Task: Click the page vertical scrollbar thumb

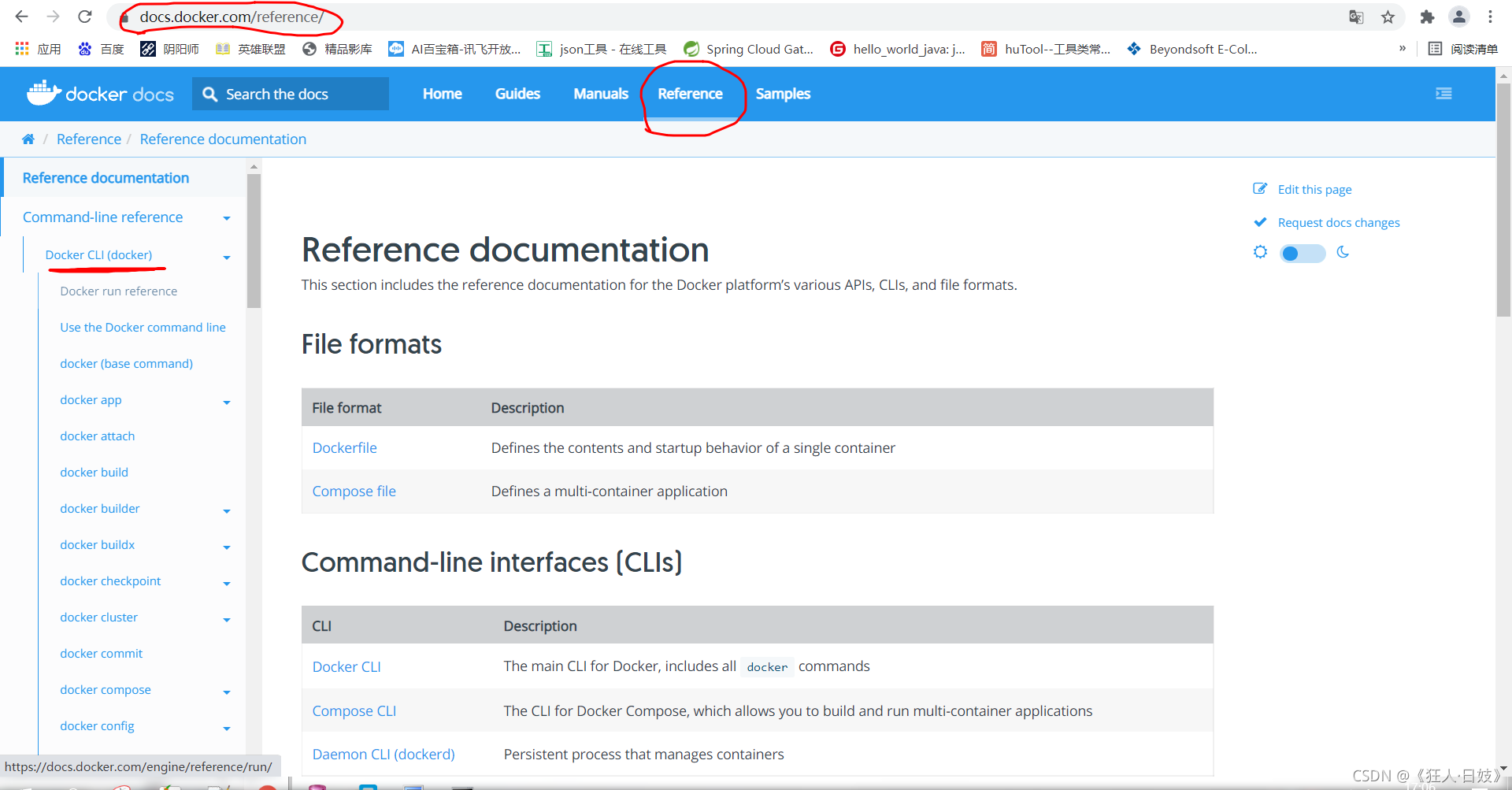Action: click(x=1503, y=198)
